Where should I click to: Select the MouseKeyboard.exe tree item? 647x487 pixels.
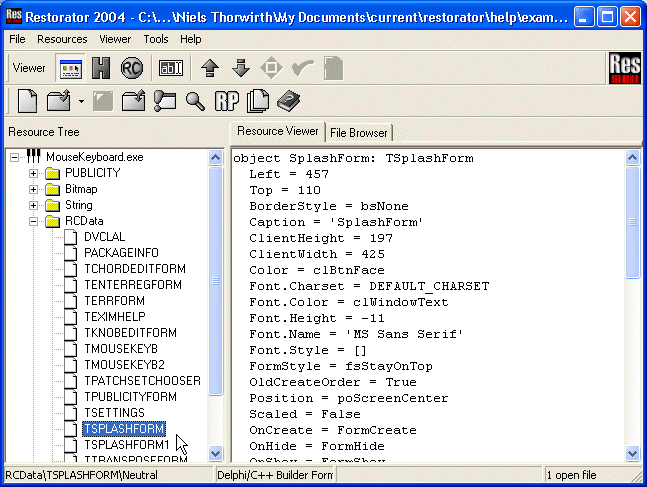[x=94, y=157]
